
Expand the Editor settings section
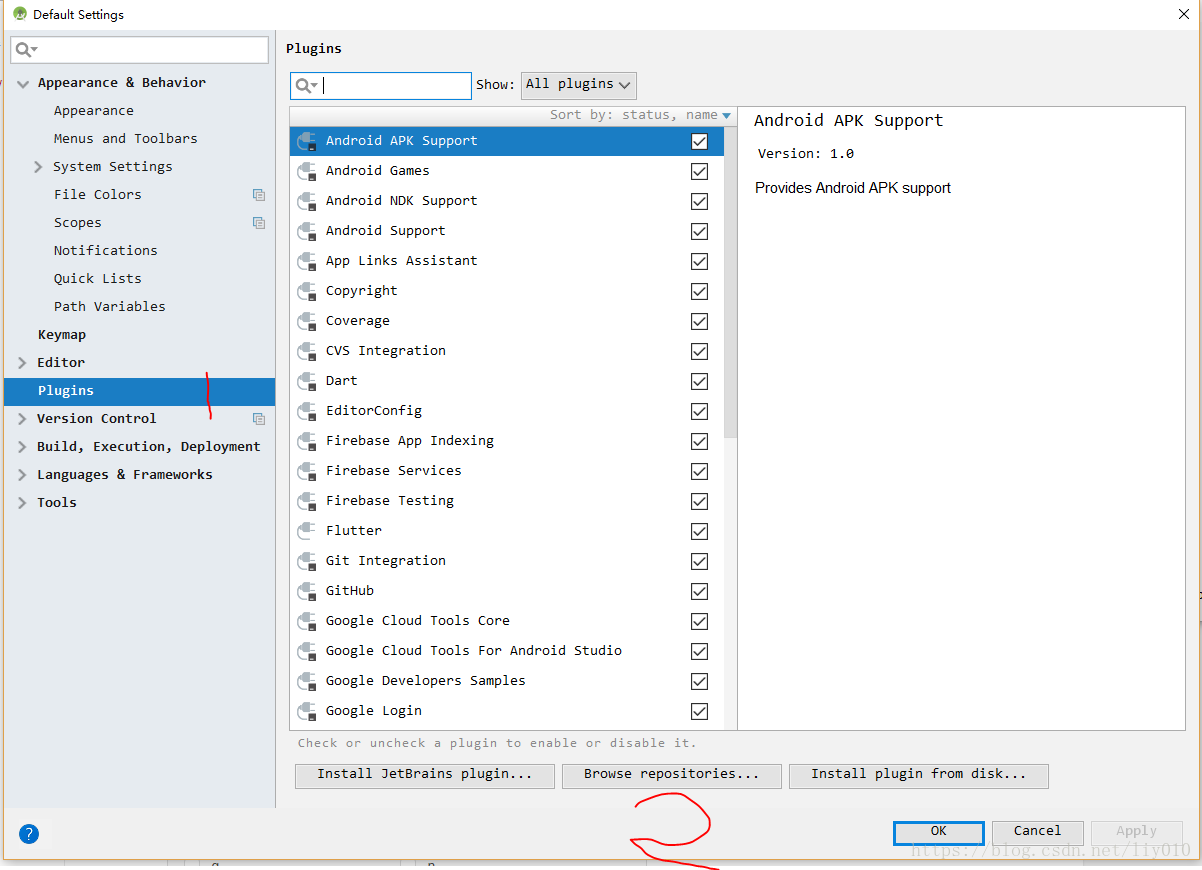click(x=22, y=363)
